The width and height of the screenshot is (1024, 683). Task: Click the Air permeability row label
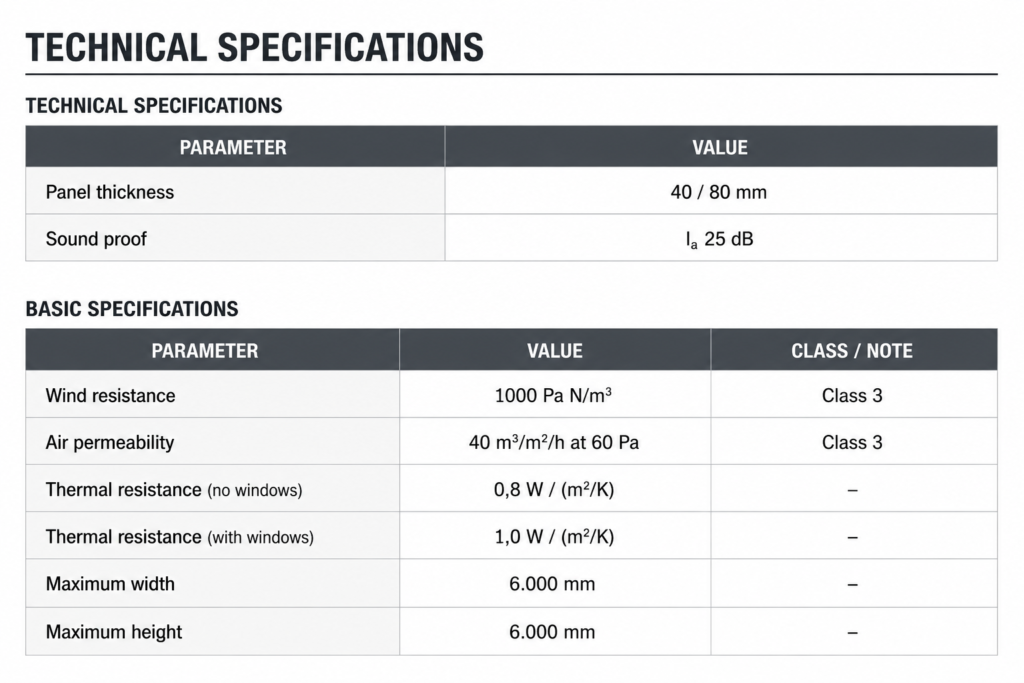tap(110, 443)
